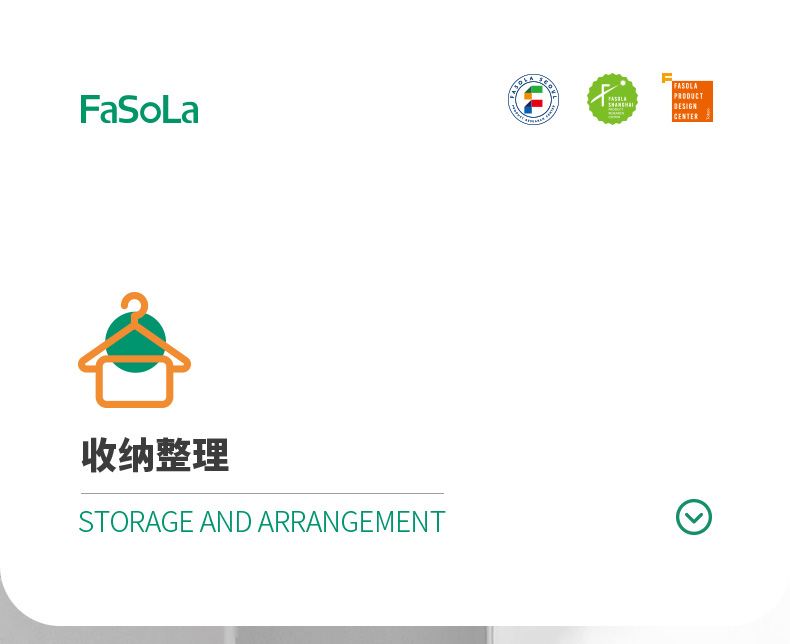Click the orange hanger hook icon
This screenshot has height=644, width=790.
[135, 304]
